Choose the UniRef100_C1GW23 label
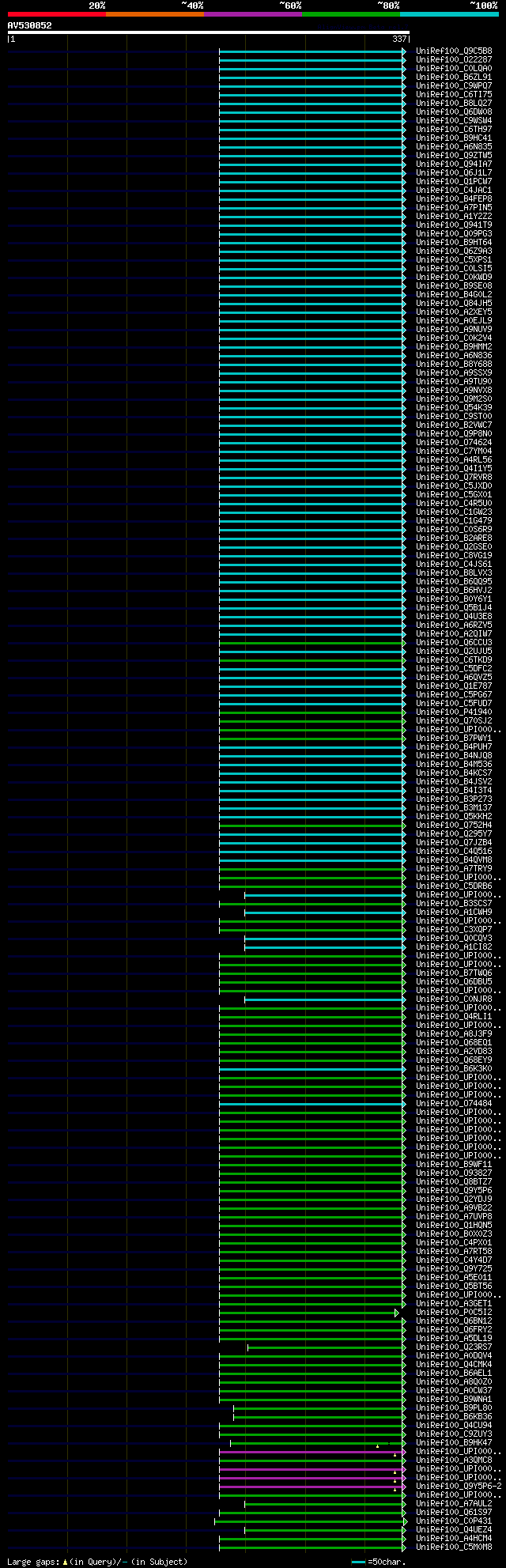Image resolution: width=506 pixels, height=1568 pixels. (x=454, y=512)
